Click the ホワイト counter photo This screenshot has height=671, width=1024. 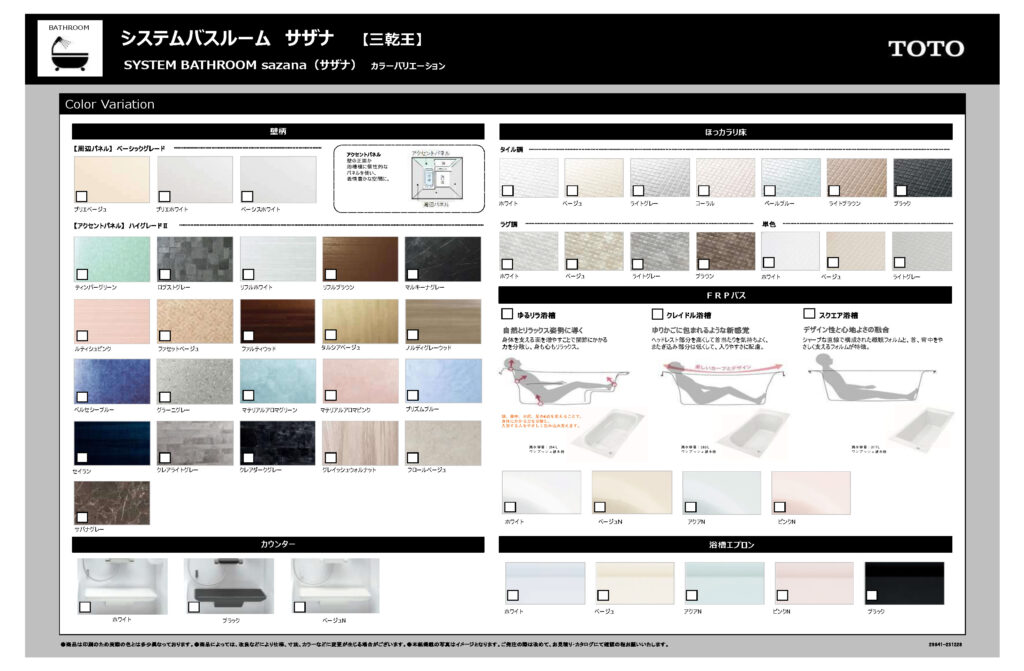pos(122,586)
